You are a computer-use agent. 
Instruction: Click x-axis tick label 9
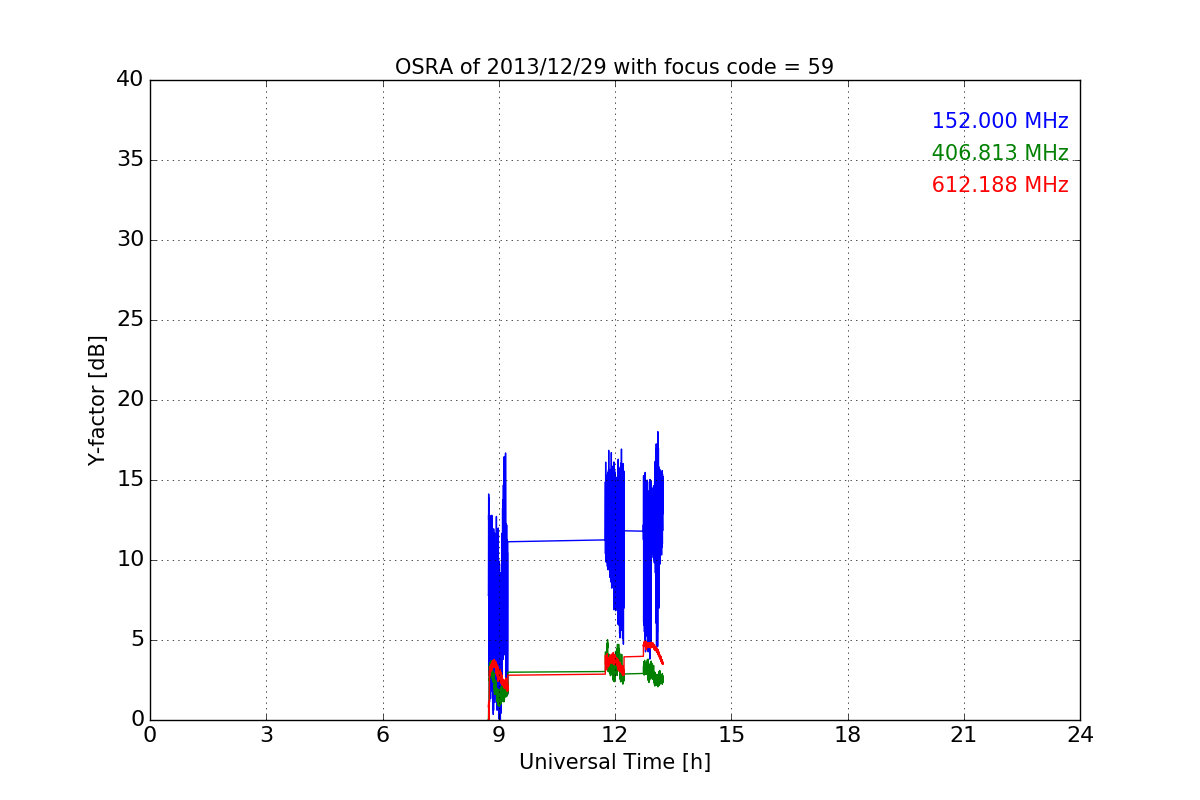click(x=499, y=735)
